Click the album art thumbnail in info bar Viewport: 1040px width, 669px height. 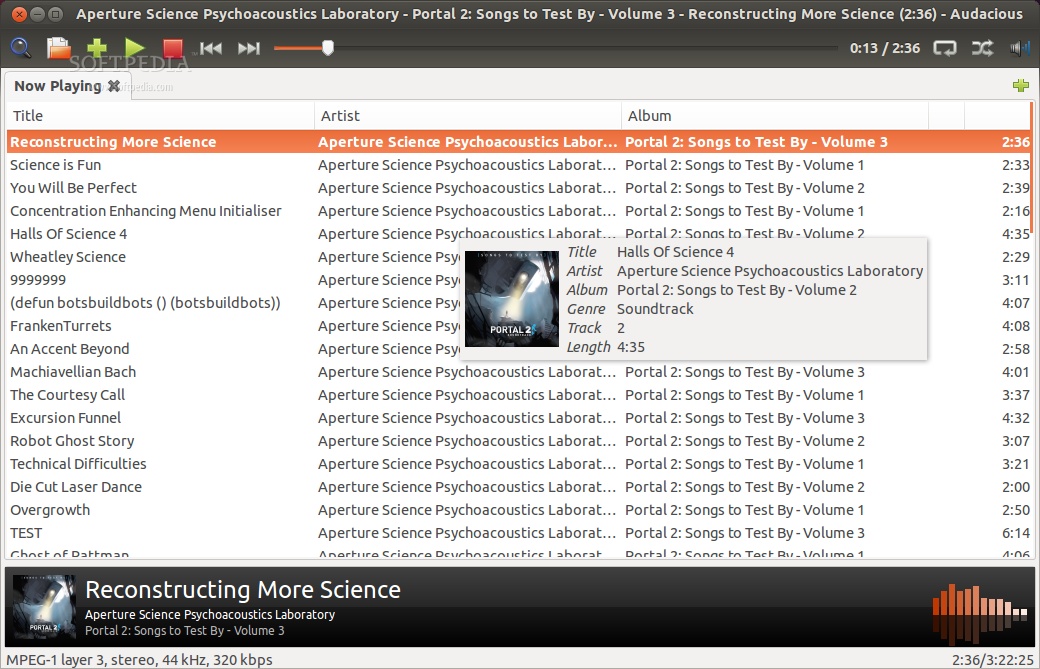click(42, 608)
